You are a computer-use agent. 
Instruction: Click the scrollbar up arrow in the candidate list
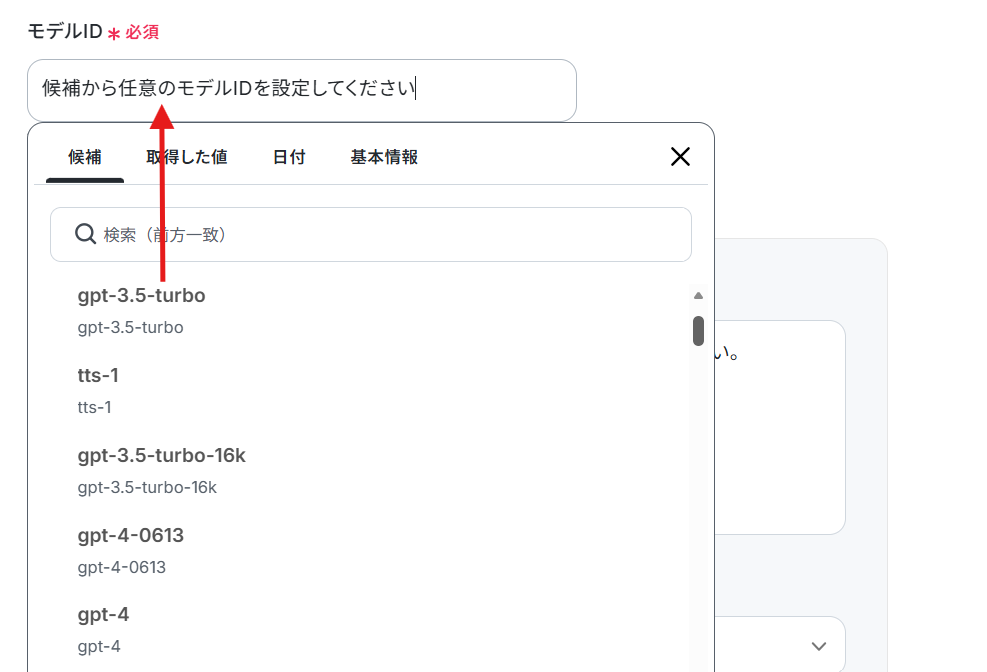click(x=698, y=295)
